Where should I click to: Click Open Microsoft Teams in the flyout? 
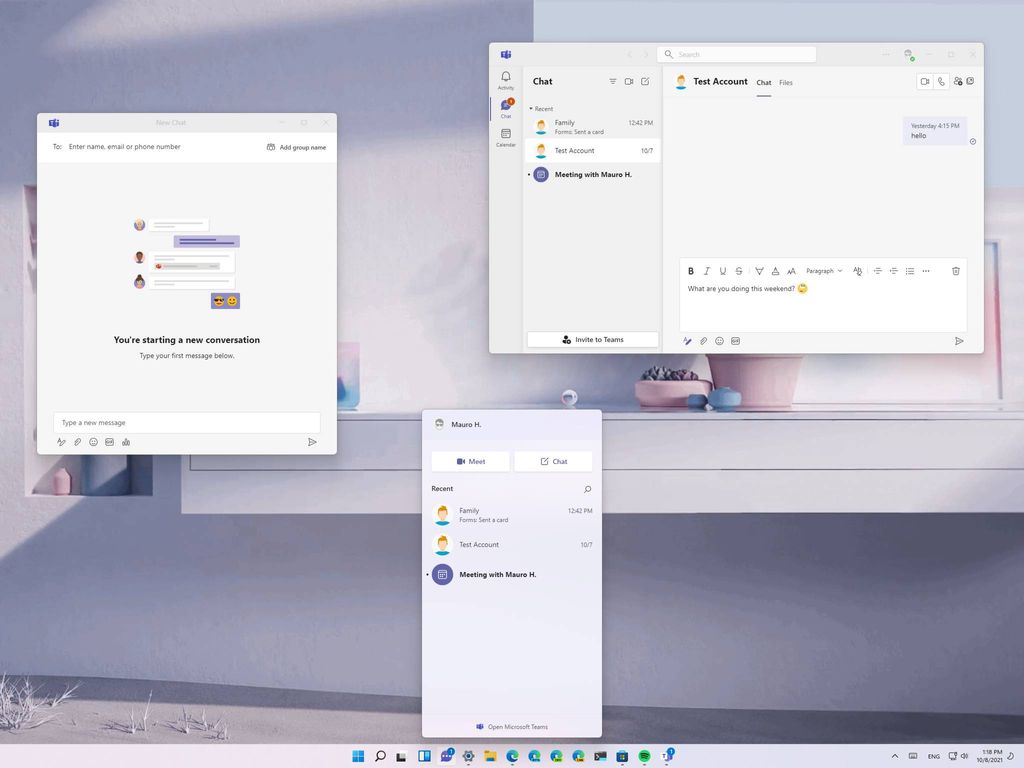[512, 727]
